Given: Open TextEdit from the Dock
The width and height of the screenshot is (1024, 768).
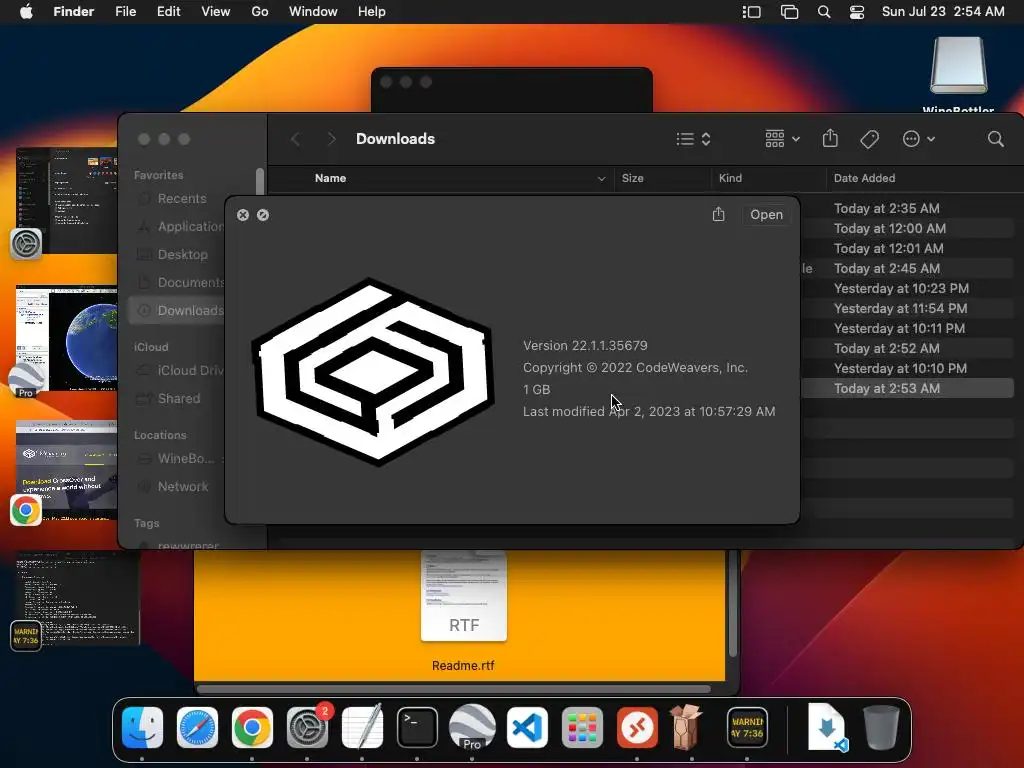Looking at the screenshot, I should 362,727.
